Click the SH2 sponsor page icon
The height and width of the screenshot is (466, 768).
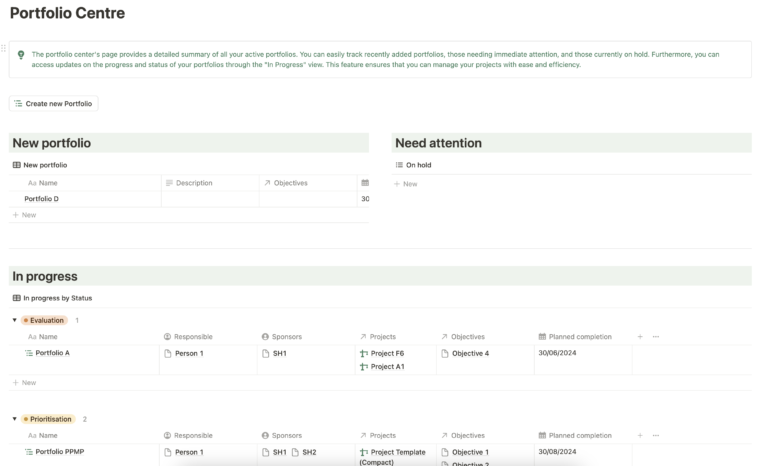[296, 452]
